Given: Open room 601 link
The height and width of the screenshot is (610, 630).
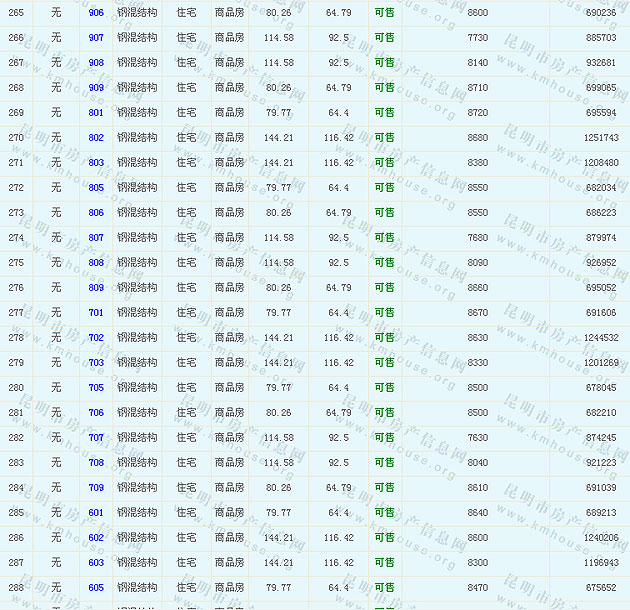Looking at the screenshot, I should point(96,513).
